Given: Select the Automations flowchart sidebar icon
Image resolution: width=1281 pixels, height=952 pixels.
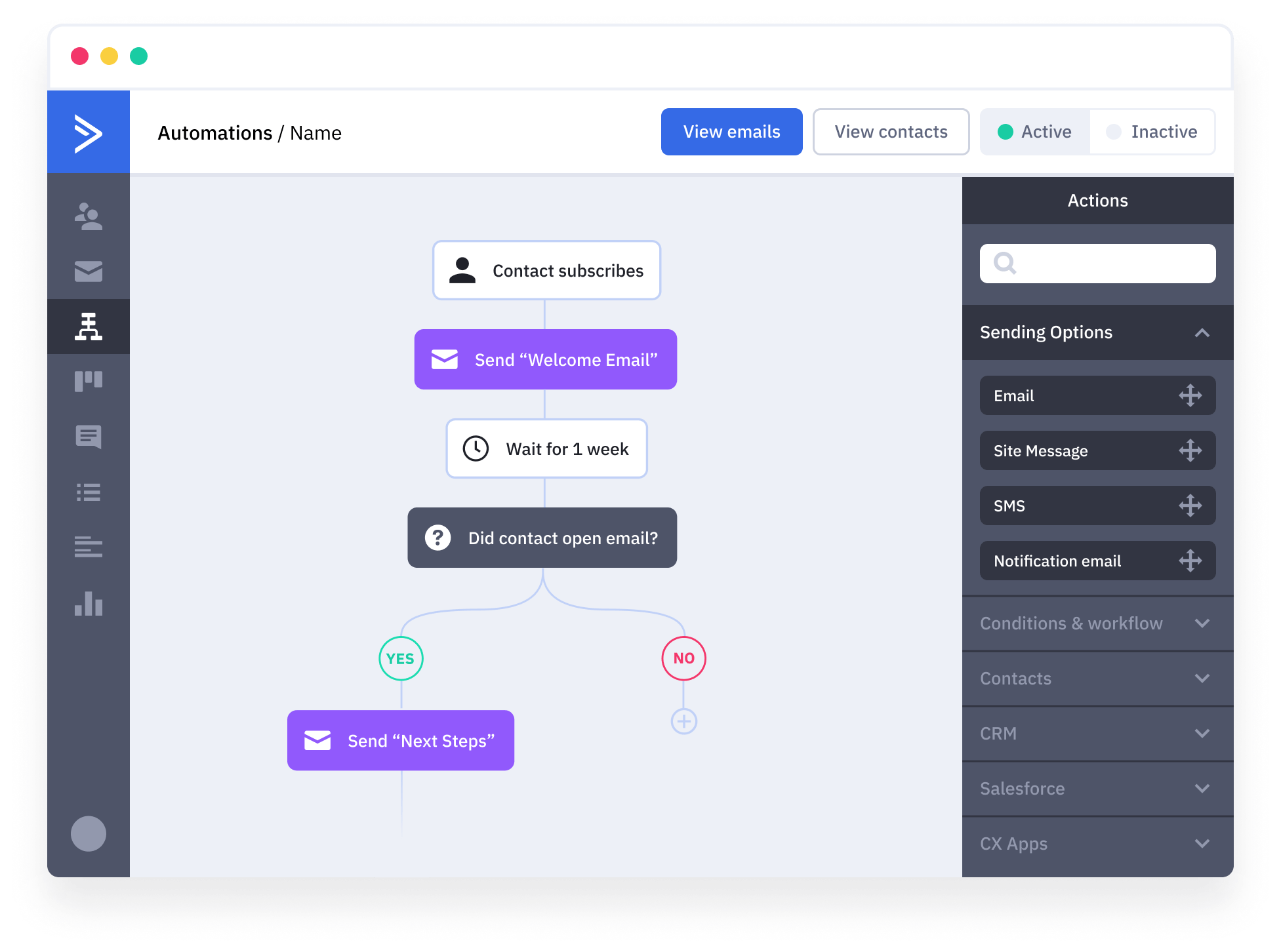Looking at the screenshot, I should (x=89, y=327).
